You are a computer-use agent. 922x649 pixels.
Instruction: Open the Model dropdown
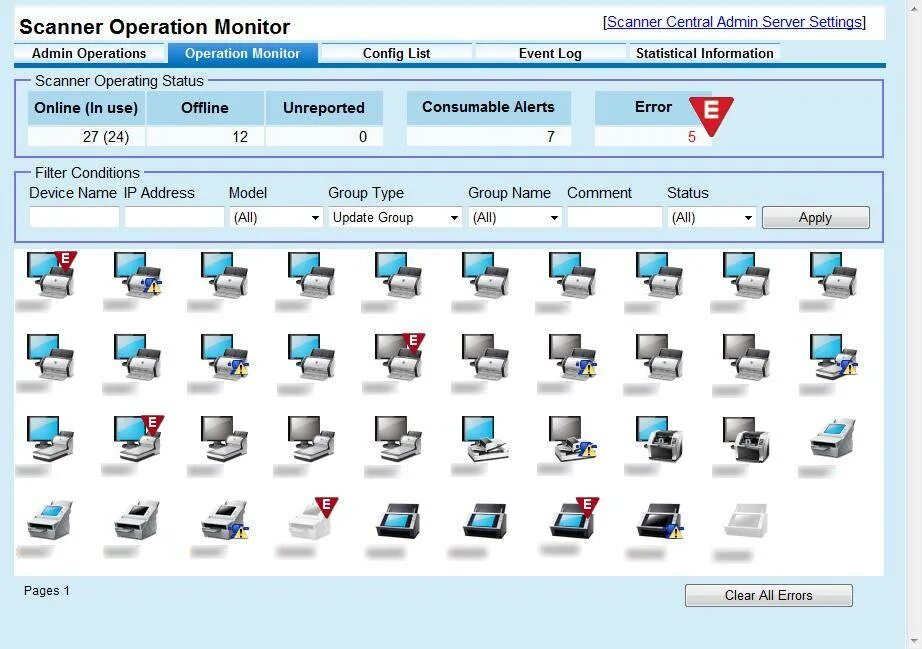pos(276,218)
